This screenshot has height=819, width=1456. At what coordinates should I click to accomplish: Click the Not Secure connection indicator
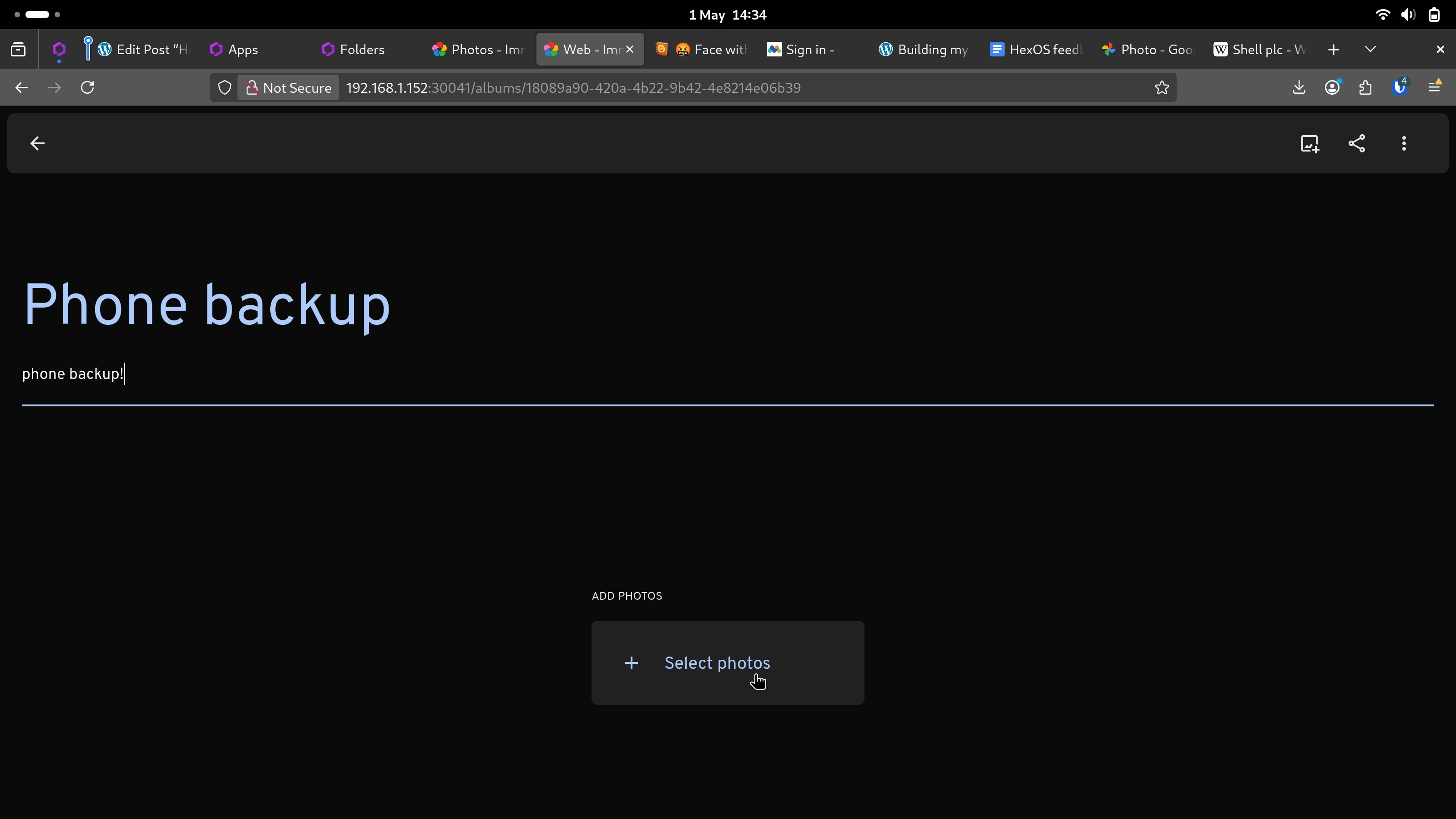tap(288, 88)
